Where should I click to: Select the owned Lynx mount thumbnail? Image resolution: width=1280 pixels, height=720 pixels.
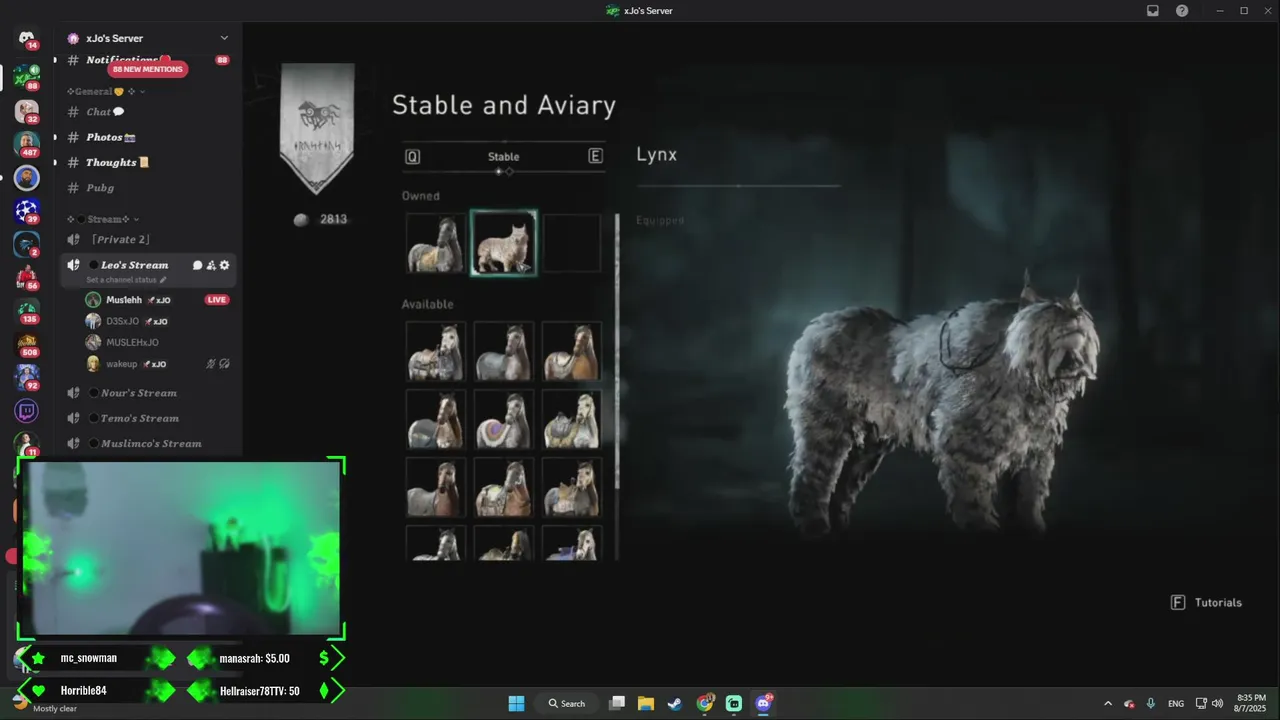503,243
